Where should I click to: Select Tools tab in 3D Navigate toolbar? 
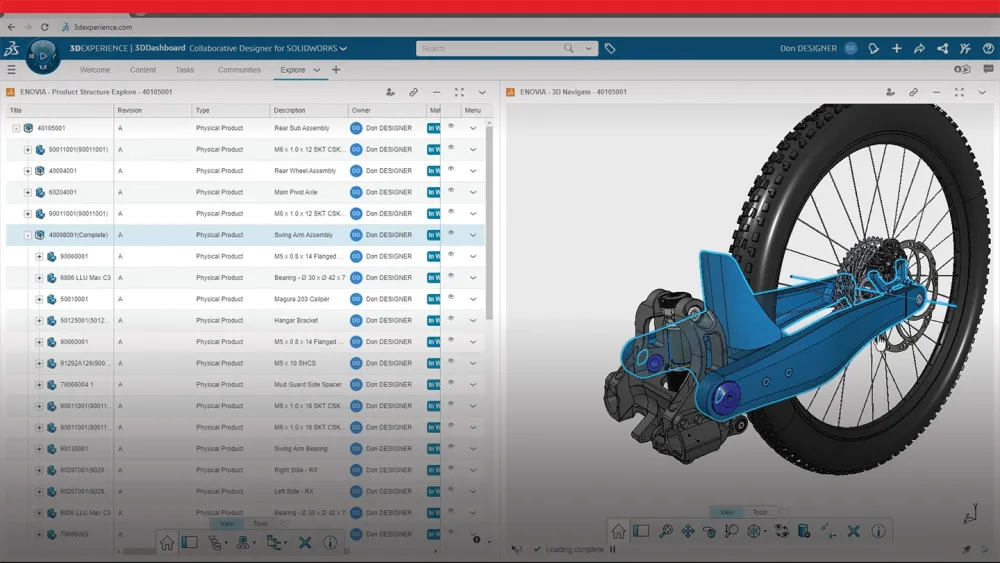[x=760, y=512]
